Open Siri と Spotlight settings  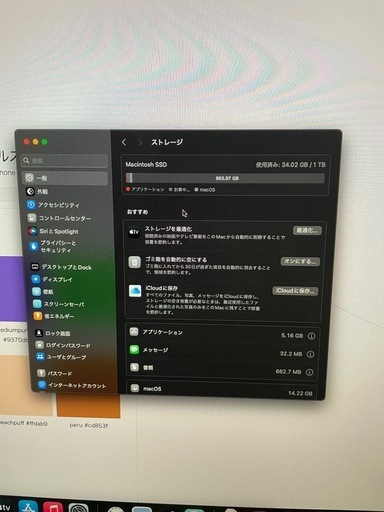[53, 231]
